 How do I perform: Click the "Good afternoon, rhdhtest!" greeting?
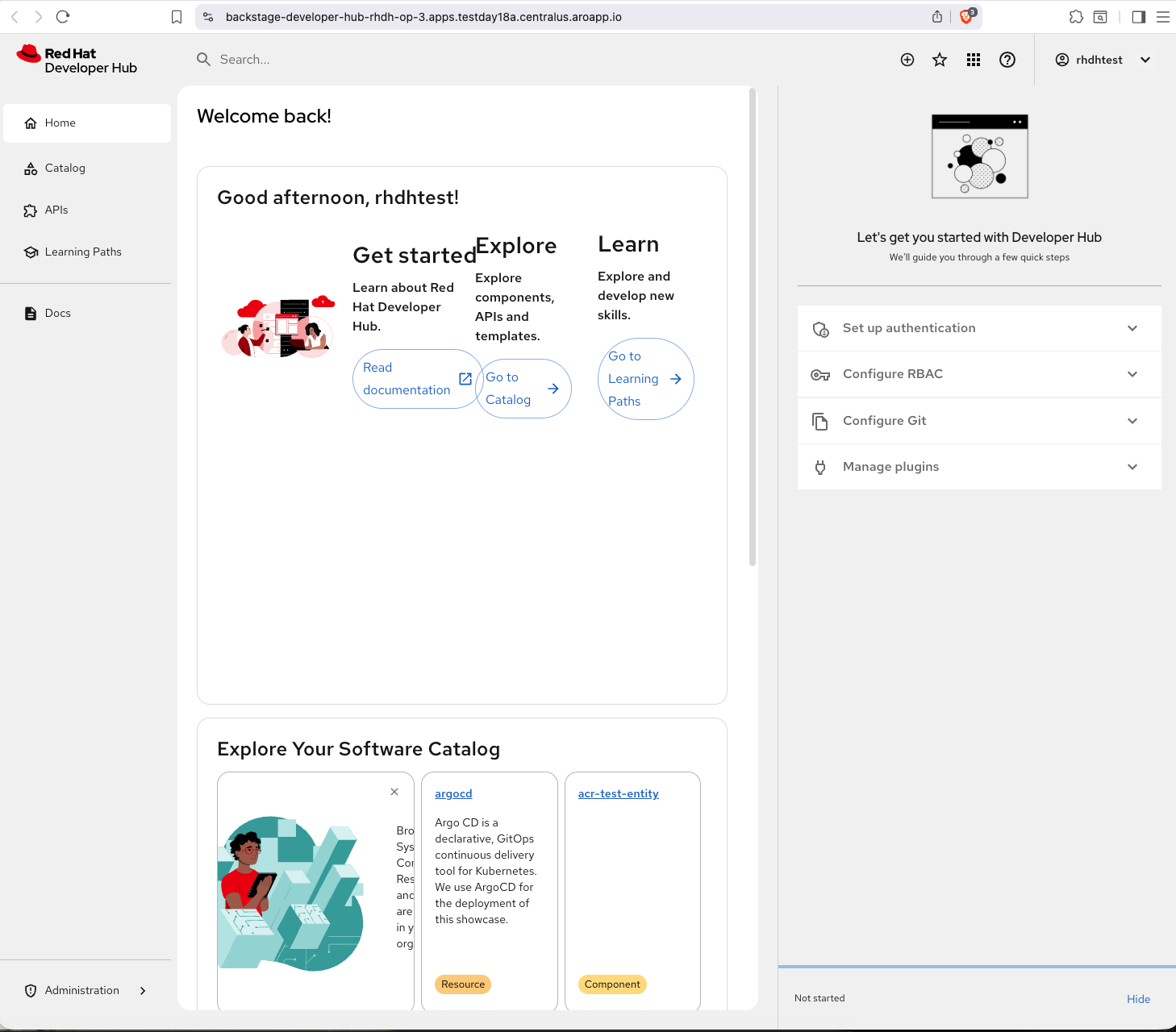point(338,198)
